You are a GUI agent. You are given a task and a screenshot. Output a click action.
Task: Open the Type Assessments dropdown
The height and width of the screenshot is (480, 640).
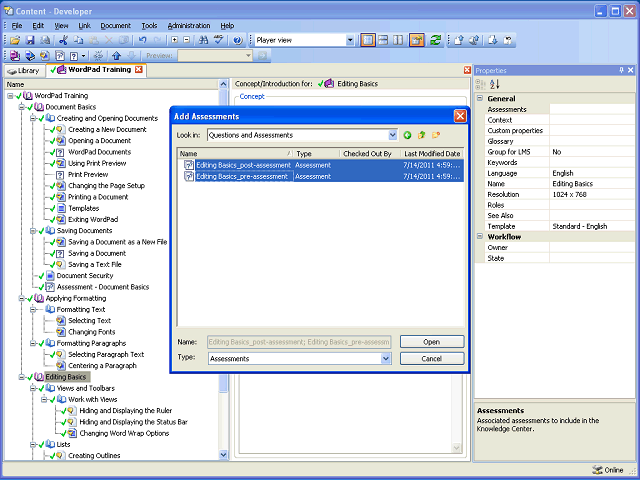point(386,359)
